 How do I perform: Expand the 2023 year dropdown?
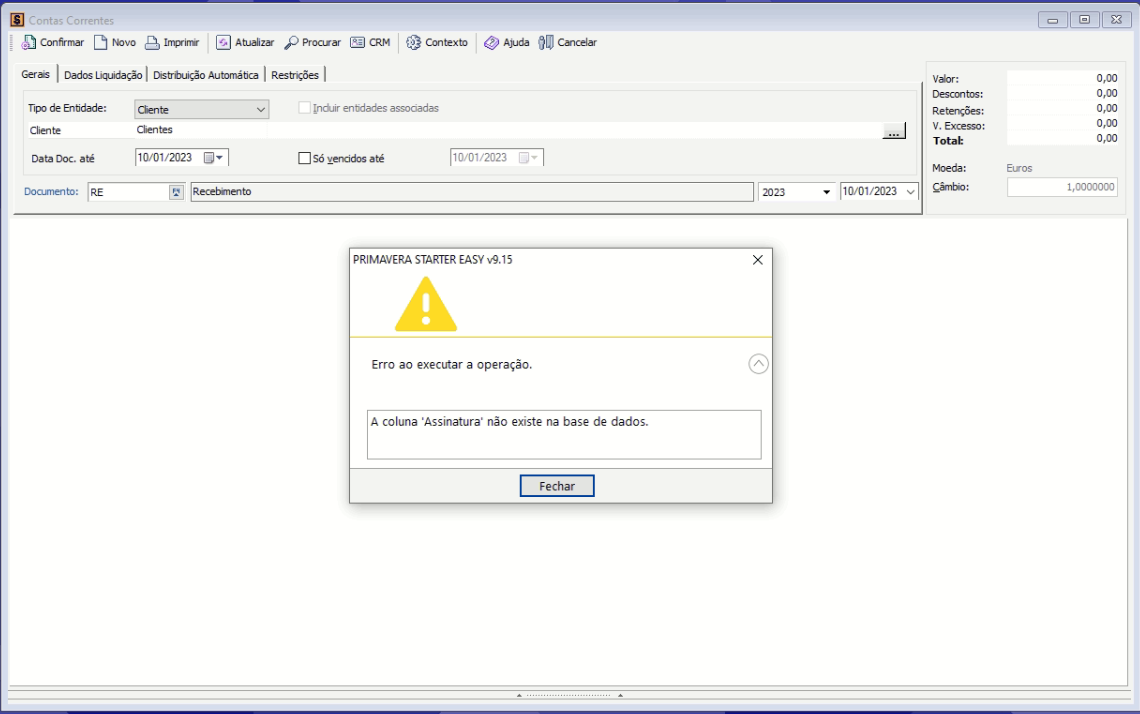tap(827, 192)
